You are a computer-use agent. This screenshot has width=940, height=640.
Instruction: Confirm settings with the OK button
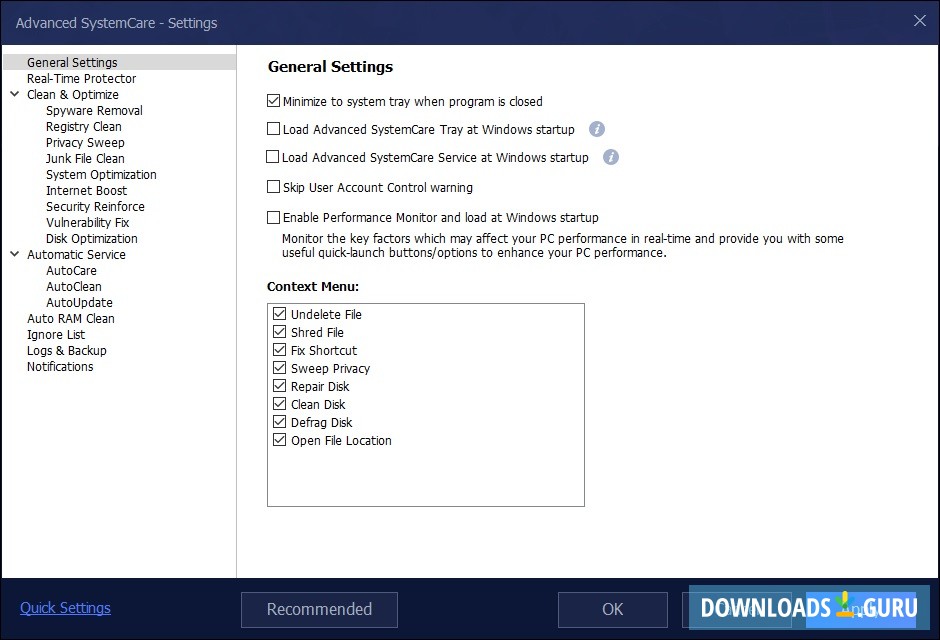[612, 609]
